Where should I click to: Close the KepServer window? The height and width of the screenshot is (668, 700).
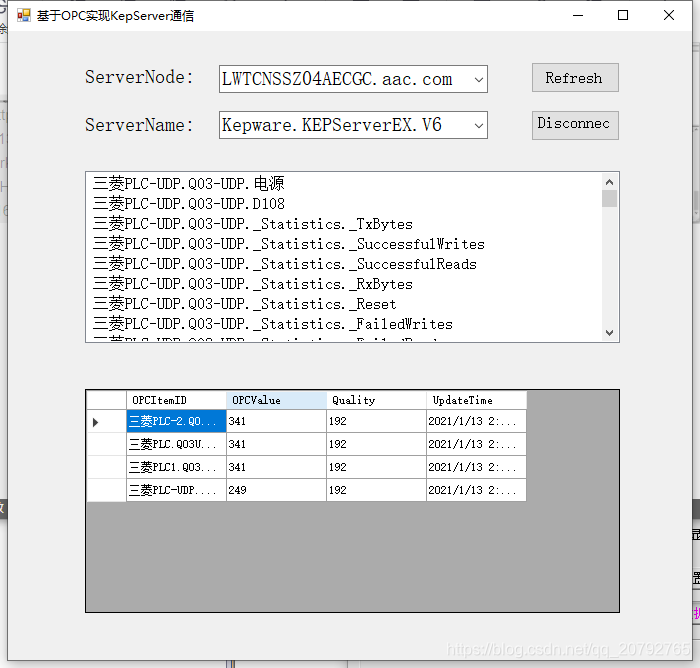tap(669, 16)
